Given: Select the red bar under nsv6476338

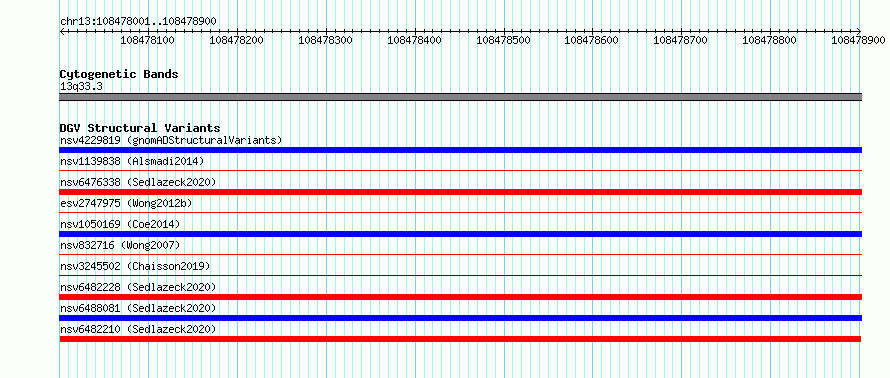Looking at the screenshot, I should pos(460,192).
